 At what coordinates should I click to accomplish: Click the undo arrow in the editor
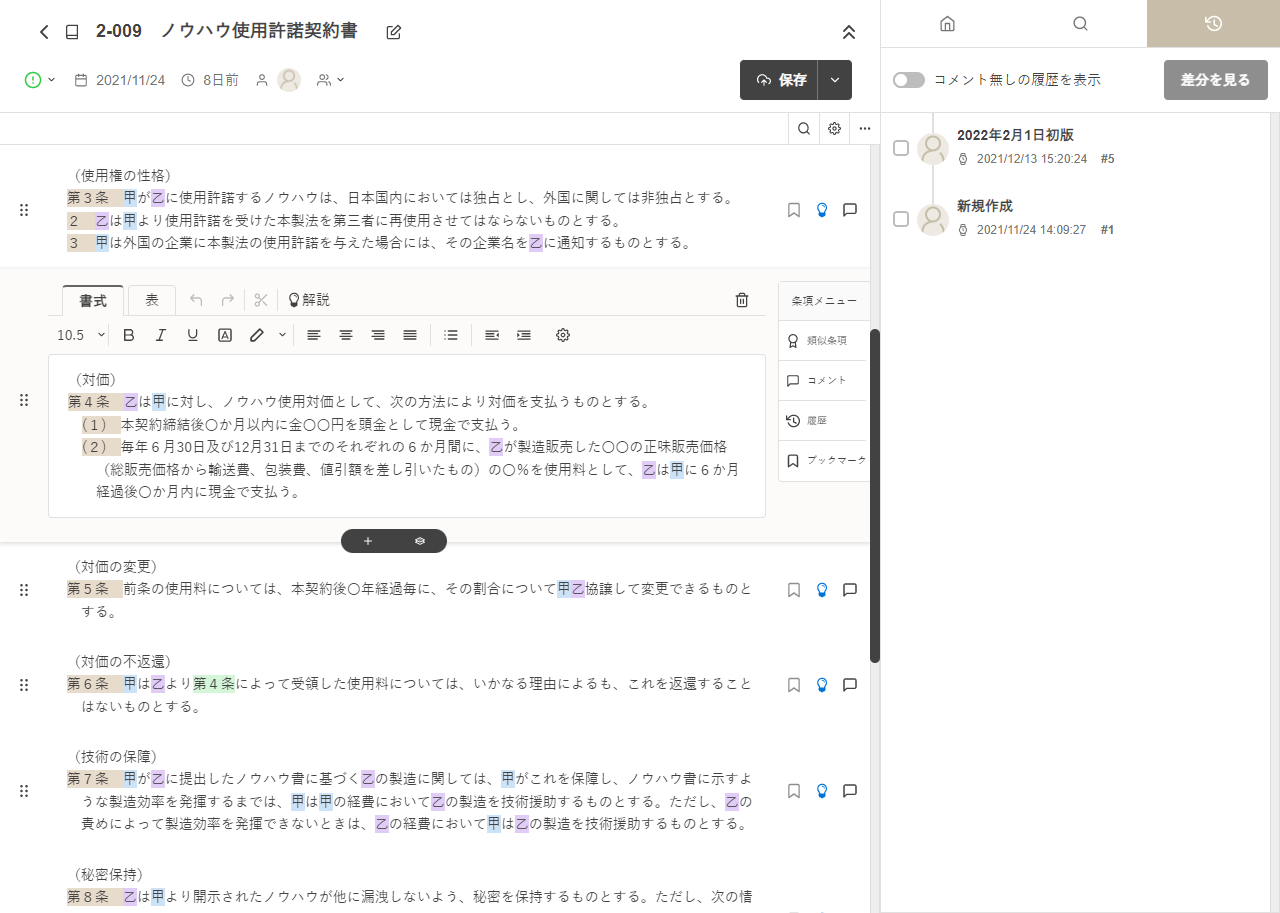pyautogui.click(x=196, y=299)
